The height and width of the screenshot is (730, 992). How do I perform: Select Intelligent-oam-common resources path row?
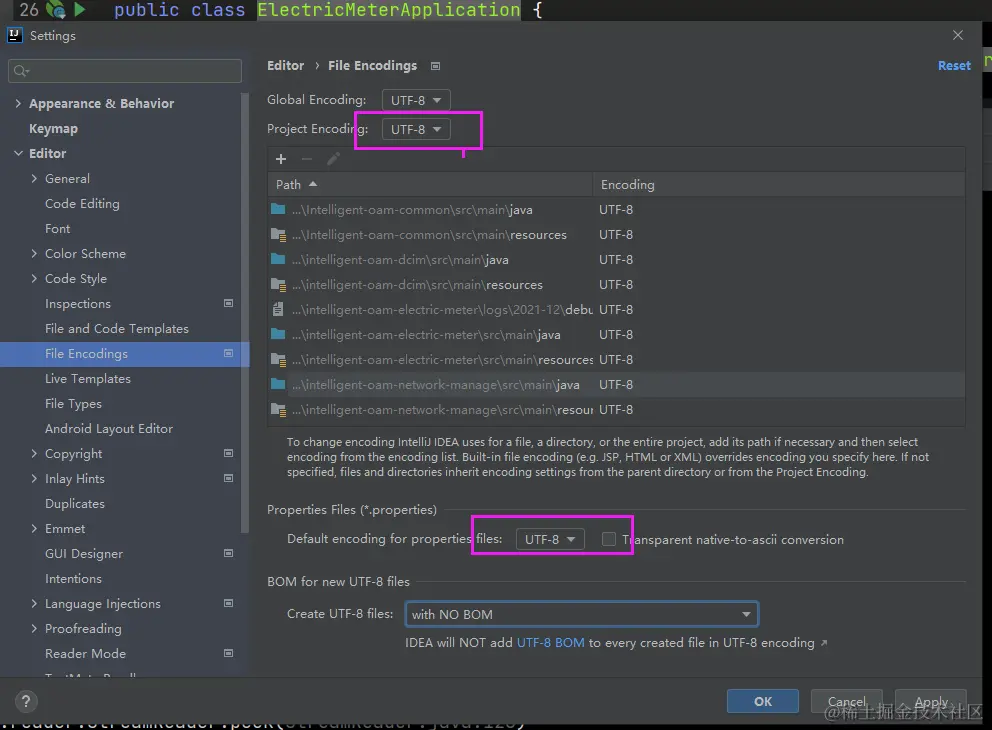pyautogui.click(x=616, y=234)
